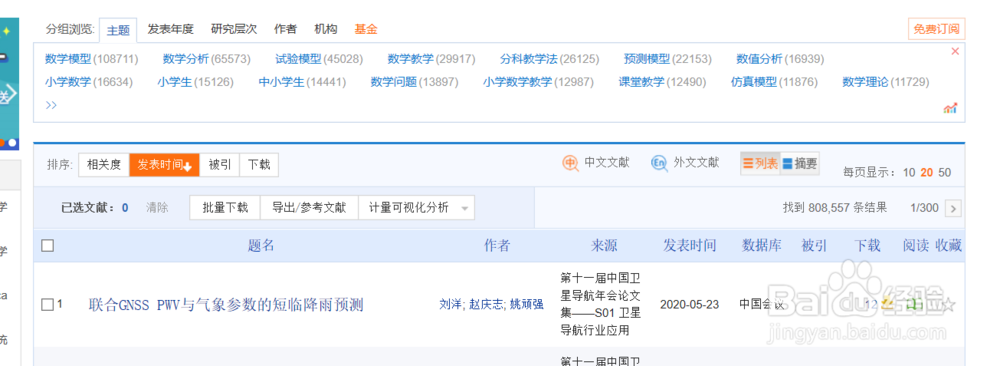The height and width of the screenshot is (366, 1000).
Task: Open author 赵庆志 profile
Action: pos(485,305)
